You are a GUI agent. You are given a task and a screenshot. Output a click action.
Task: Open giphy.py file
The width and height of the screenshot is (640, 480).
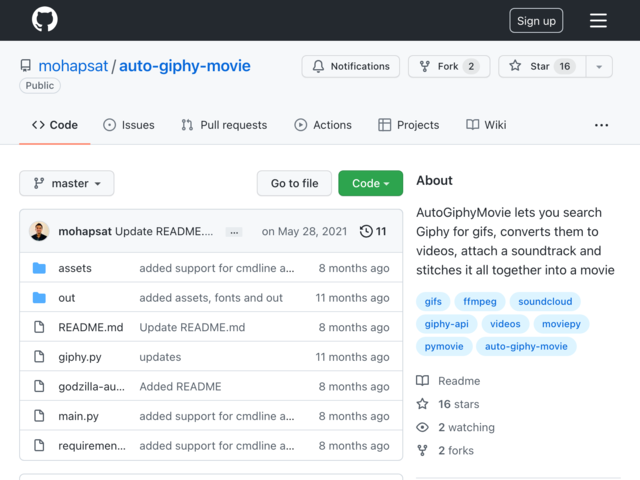(80, 357)
